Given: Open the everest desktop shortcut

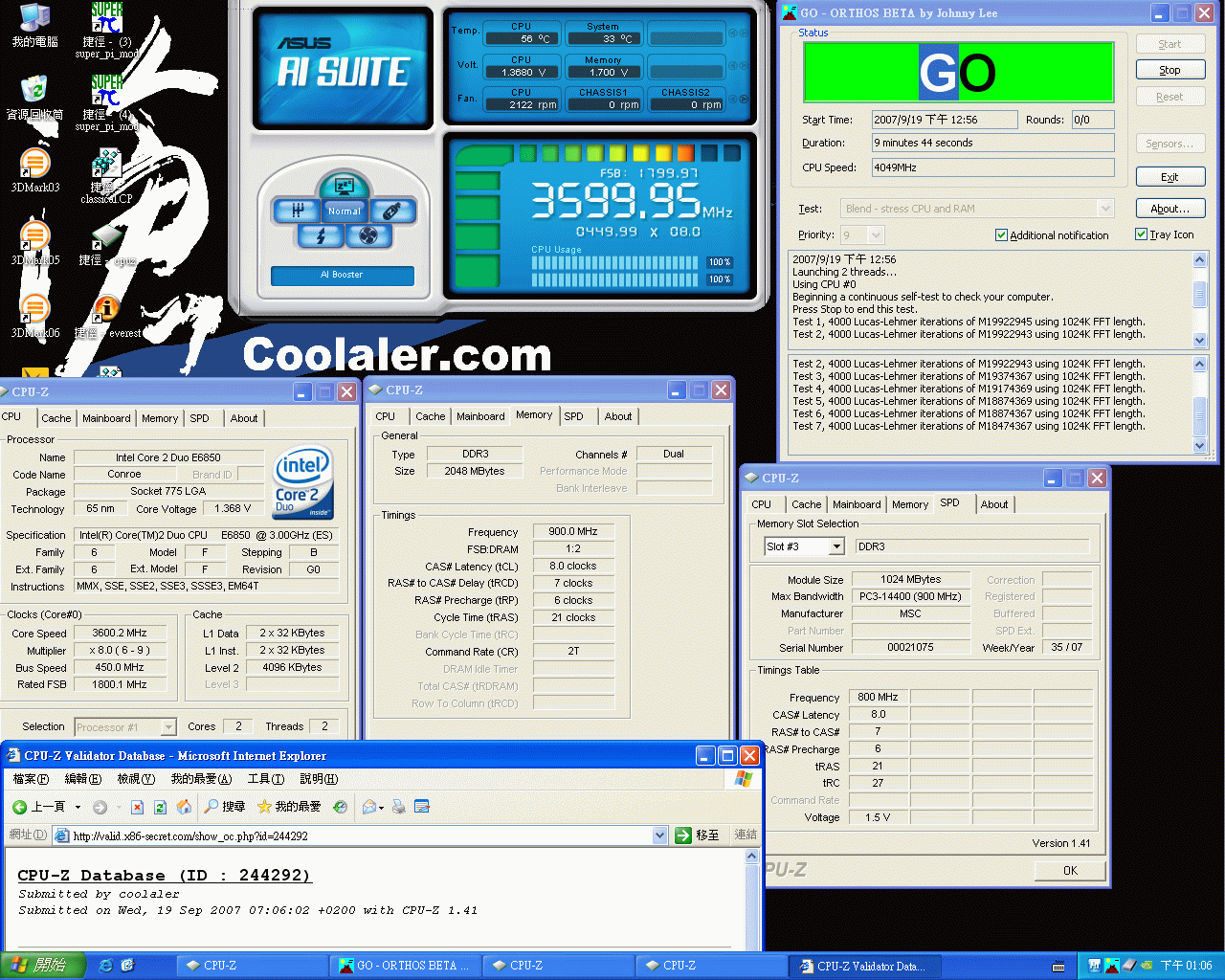Looking at the screenshot, I should (x=108, y=315).
